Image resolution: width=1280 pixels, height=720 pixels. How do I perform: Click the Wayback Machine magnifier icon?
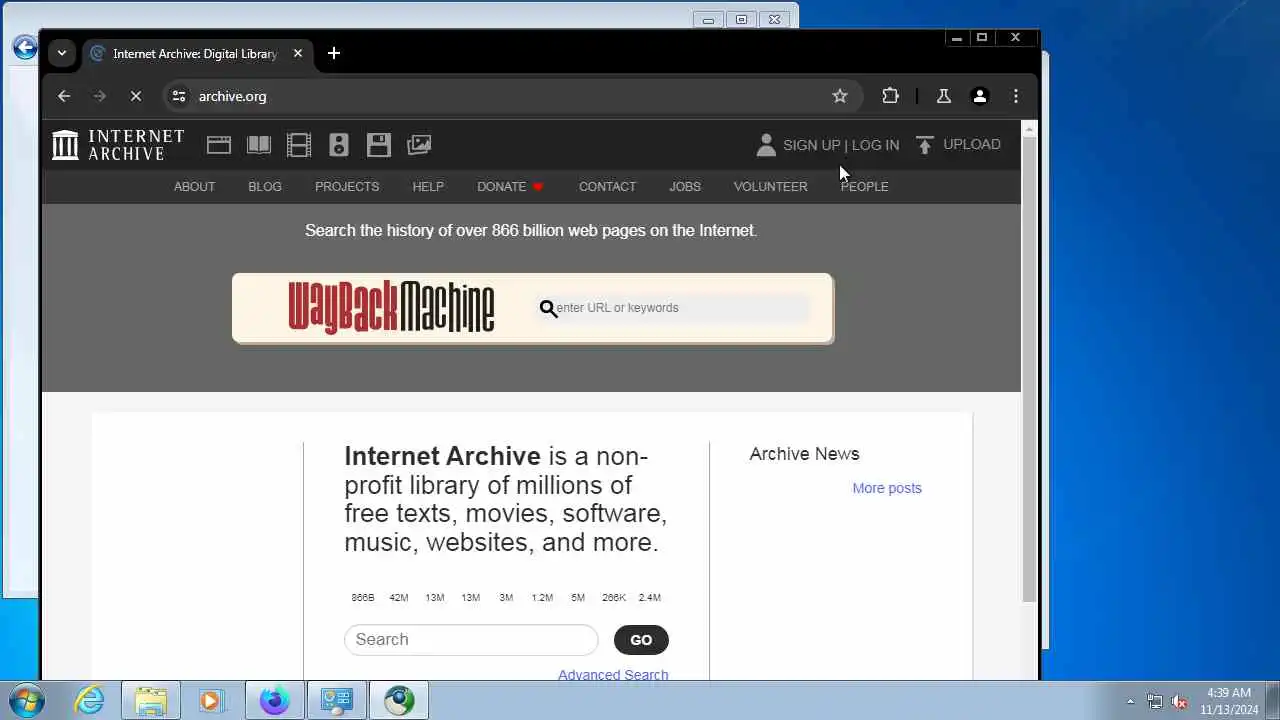point(548,308)
